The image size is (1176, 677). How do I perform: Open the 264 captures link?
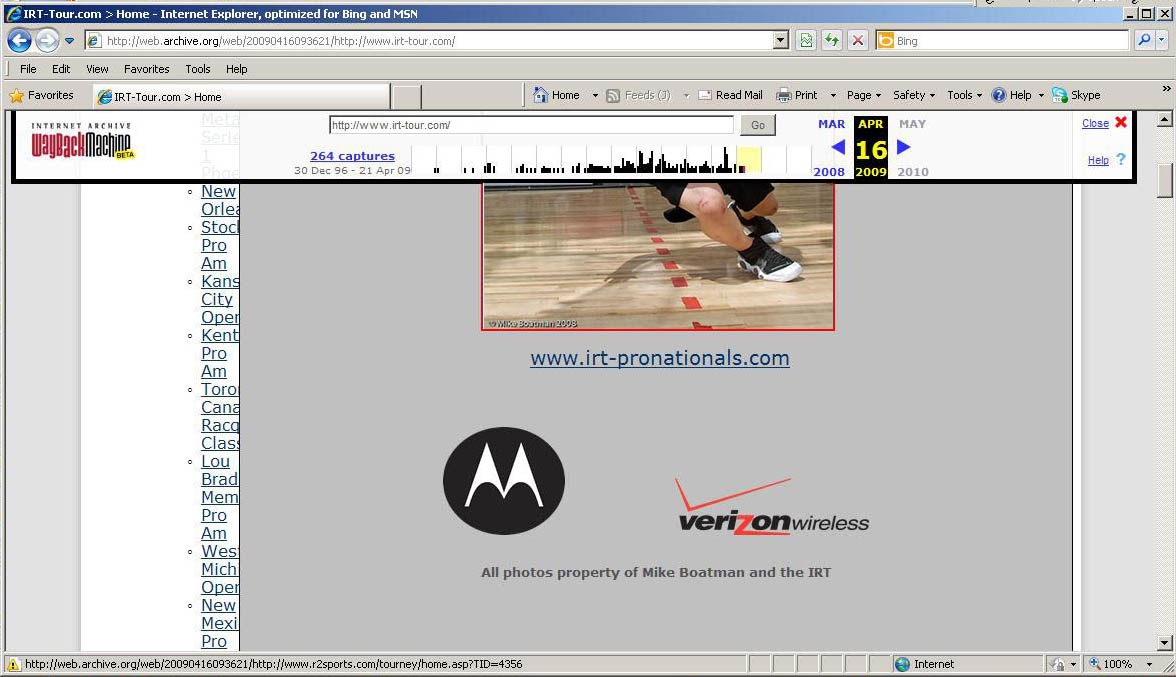pos(352,156)
